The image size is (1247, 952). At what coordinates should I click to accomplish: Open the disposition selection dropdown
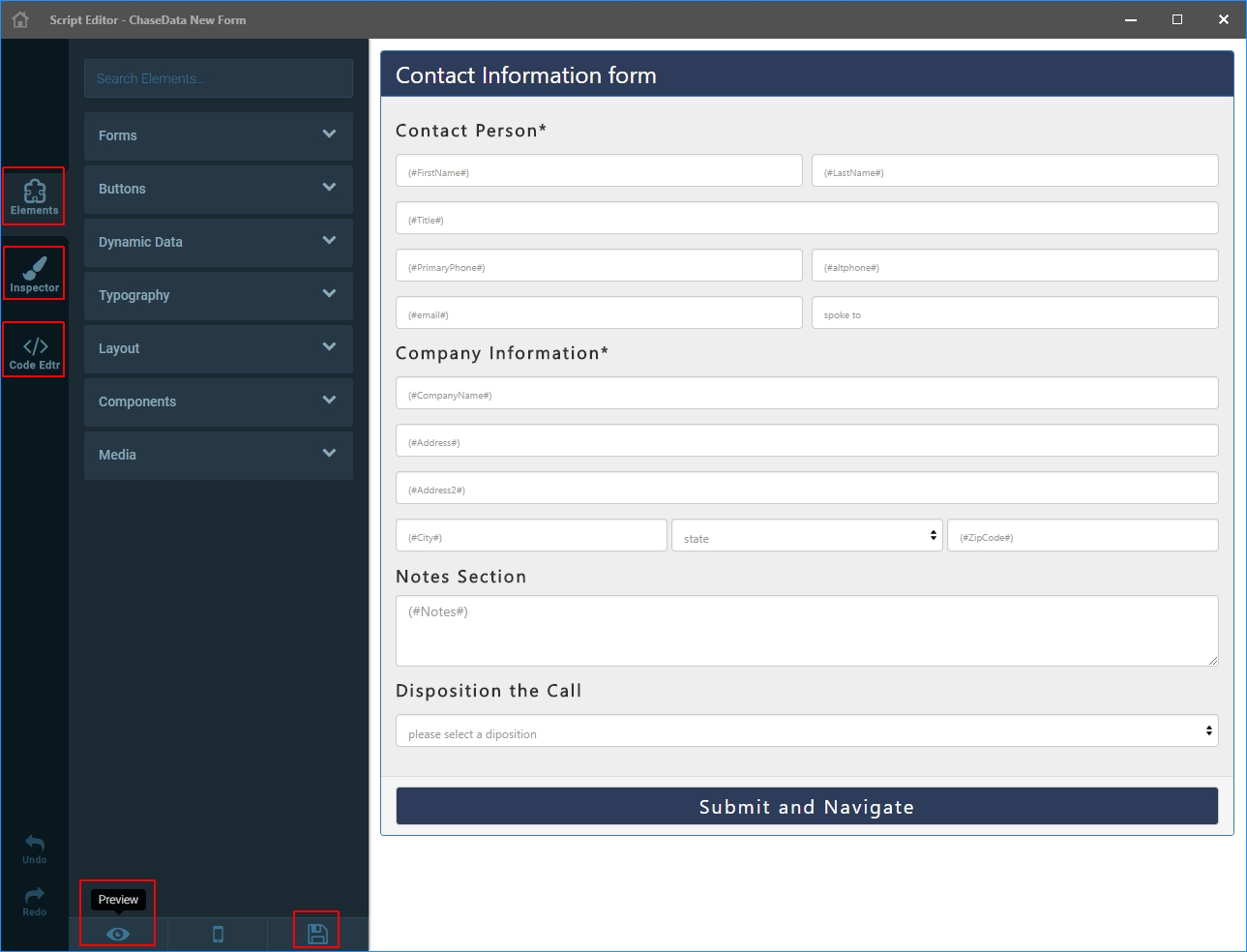(807, 731)
